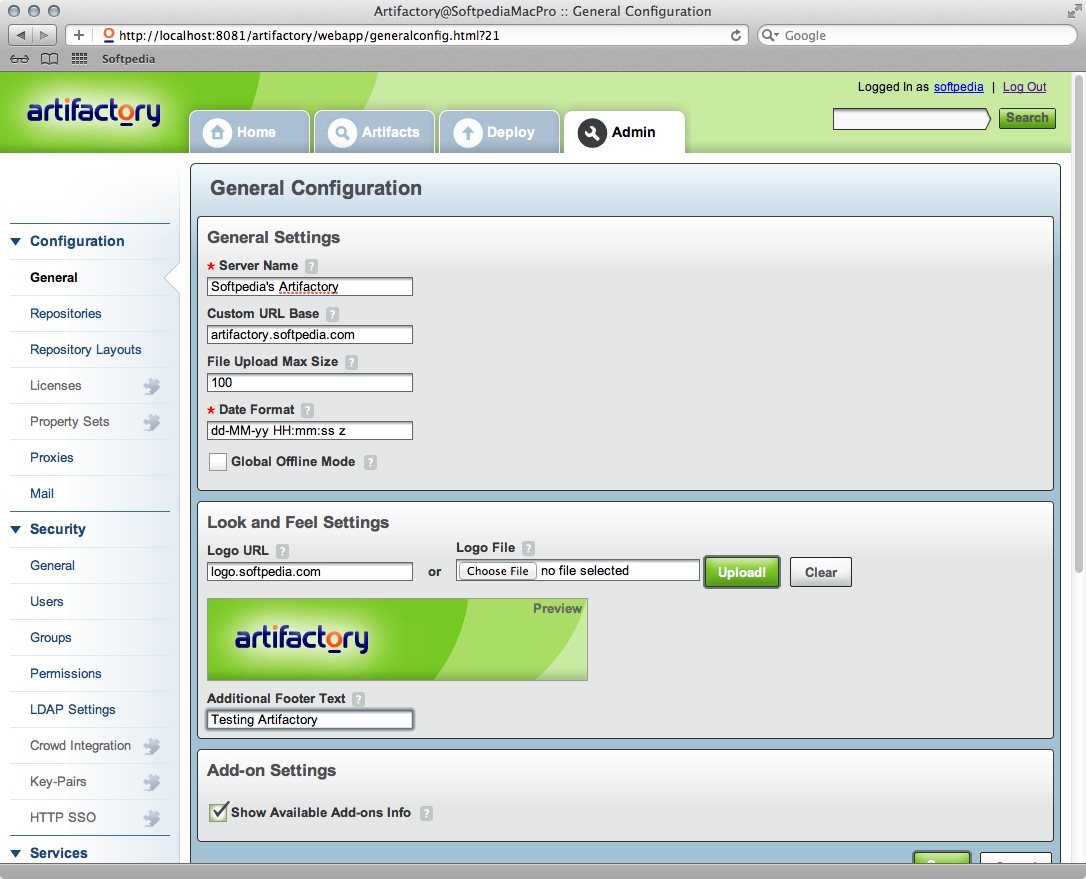Screen dimensions: 1086x879
Task: Click the softpedia username link
Action: pyautogui.click(x=959, y=87)
